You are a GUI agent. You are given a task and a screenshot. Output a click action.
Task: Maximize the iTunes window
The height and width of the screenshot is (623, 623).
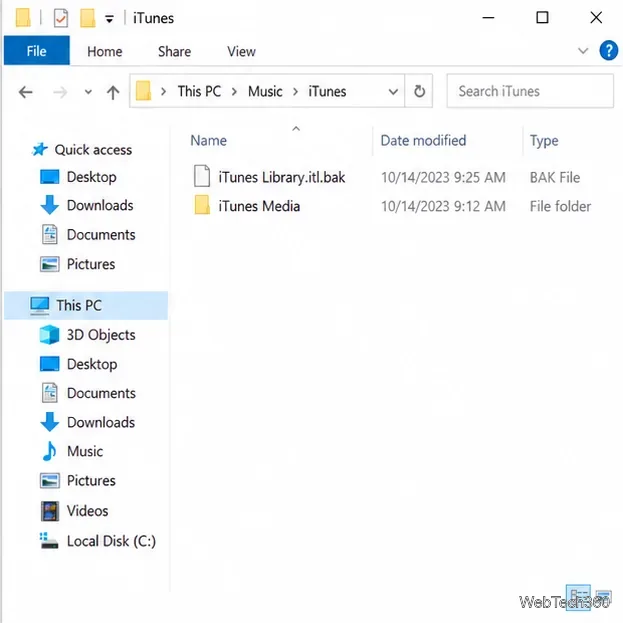[542, 17]
